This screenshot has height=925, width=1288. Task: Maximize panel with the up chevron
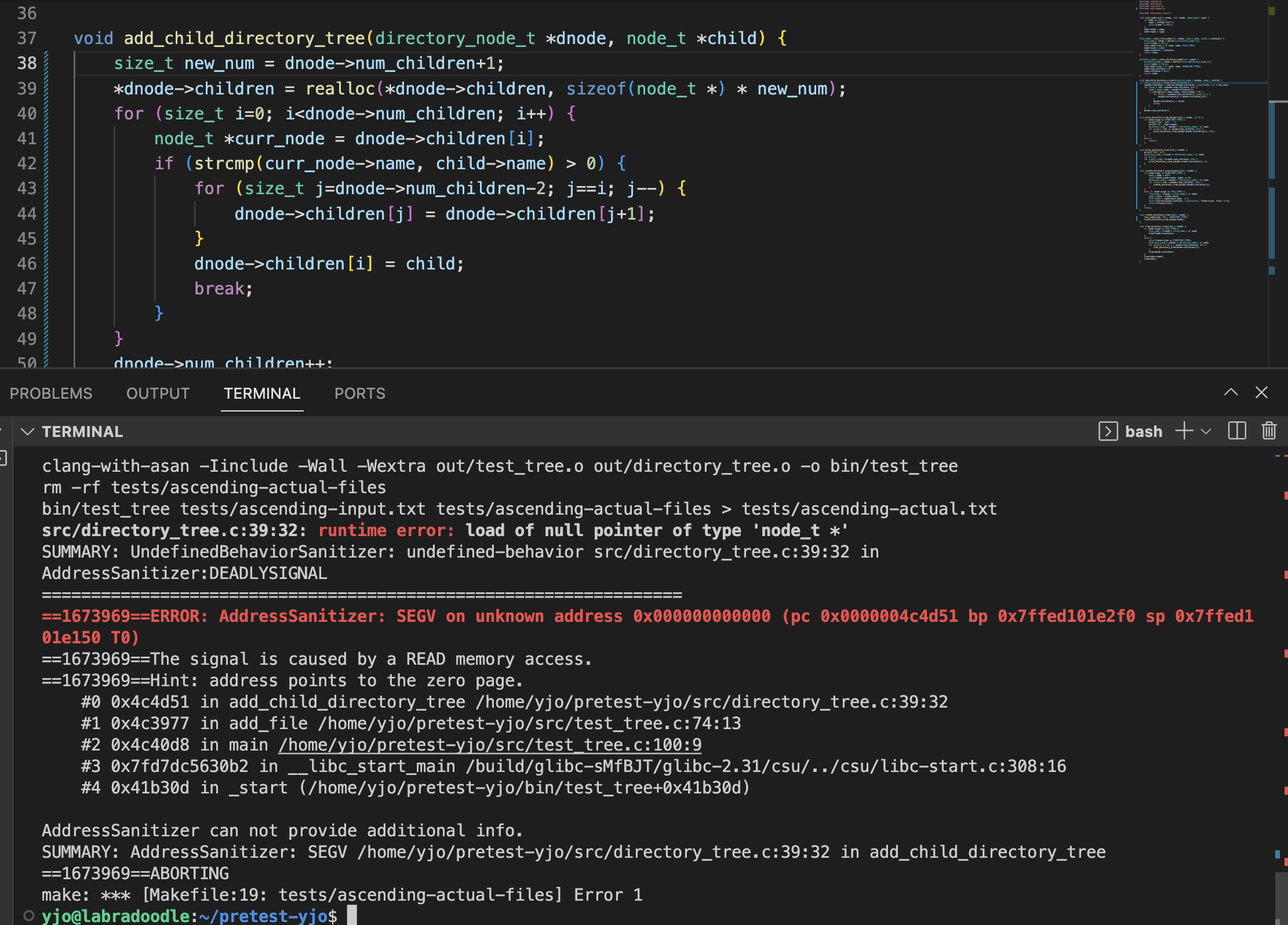[x=1231, y=392]
